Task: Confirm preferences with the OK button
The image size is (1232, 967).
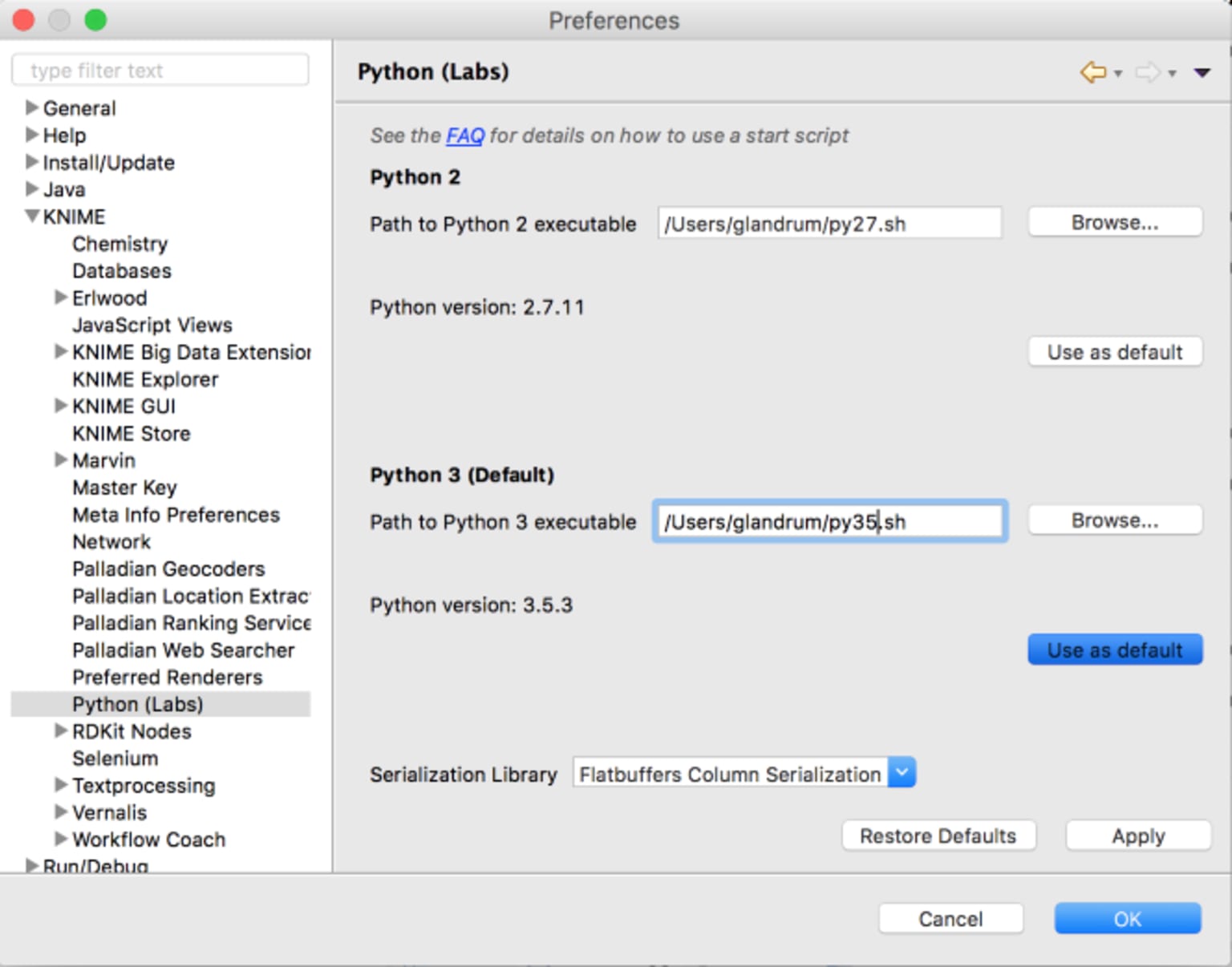Action: pos(1128,919)
